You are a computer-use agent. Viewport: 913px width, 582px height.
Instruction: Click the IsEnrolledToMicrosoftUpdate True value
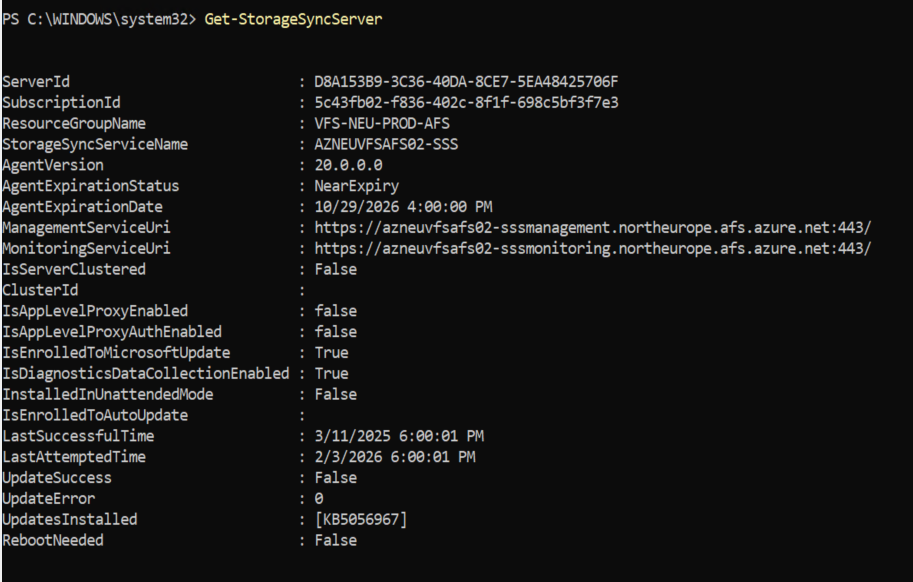click(x=331, y=353)
